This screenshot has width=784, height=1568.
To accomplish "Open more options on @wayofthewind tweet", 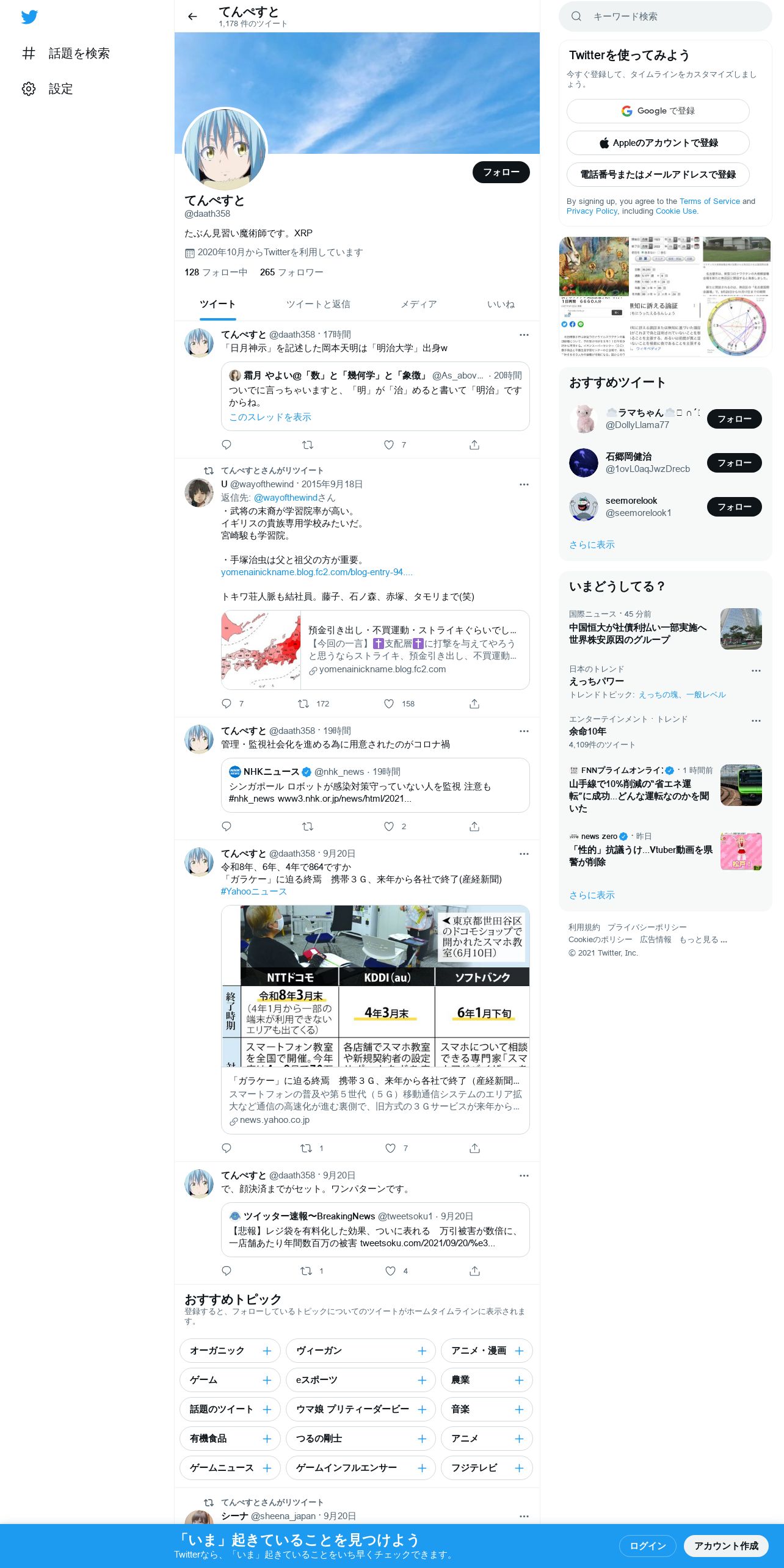I will tap(524, 484).
